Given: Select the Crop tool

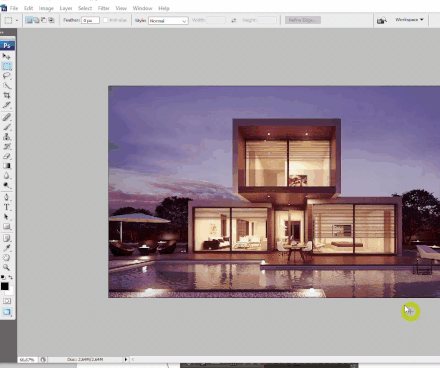Looking at the screenshot, I should click(6, 95).
